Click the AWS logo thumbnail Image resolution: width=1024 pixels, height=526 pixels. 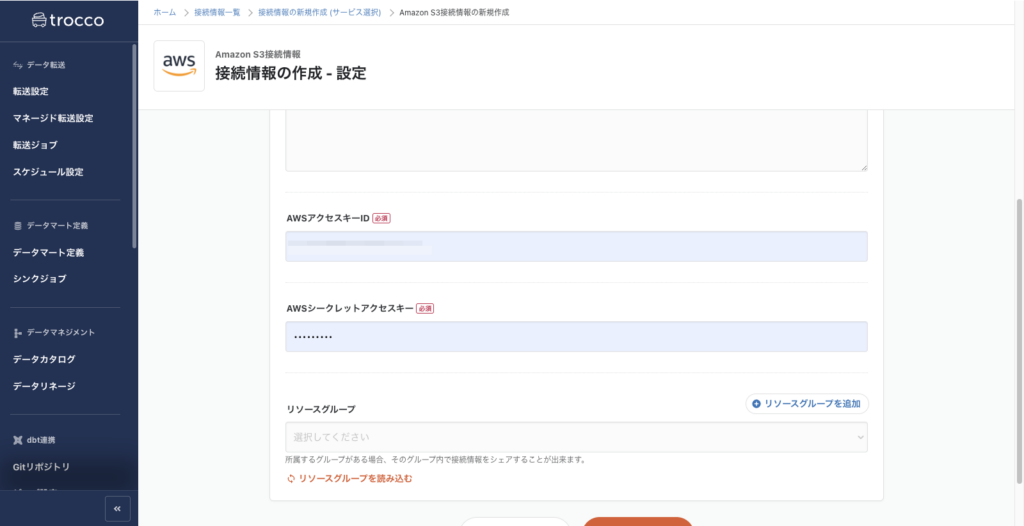point(179,66)
